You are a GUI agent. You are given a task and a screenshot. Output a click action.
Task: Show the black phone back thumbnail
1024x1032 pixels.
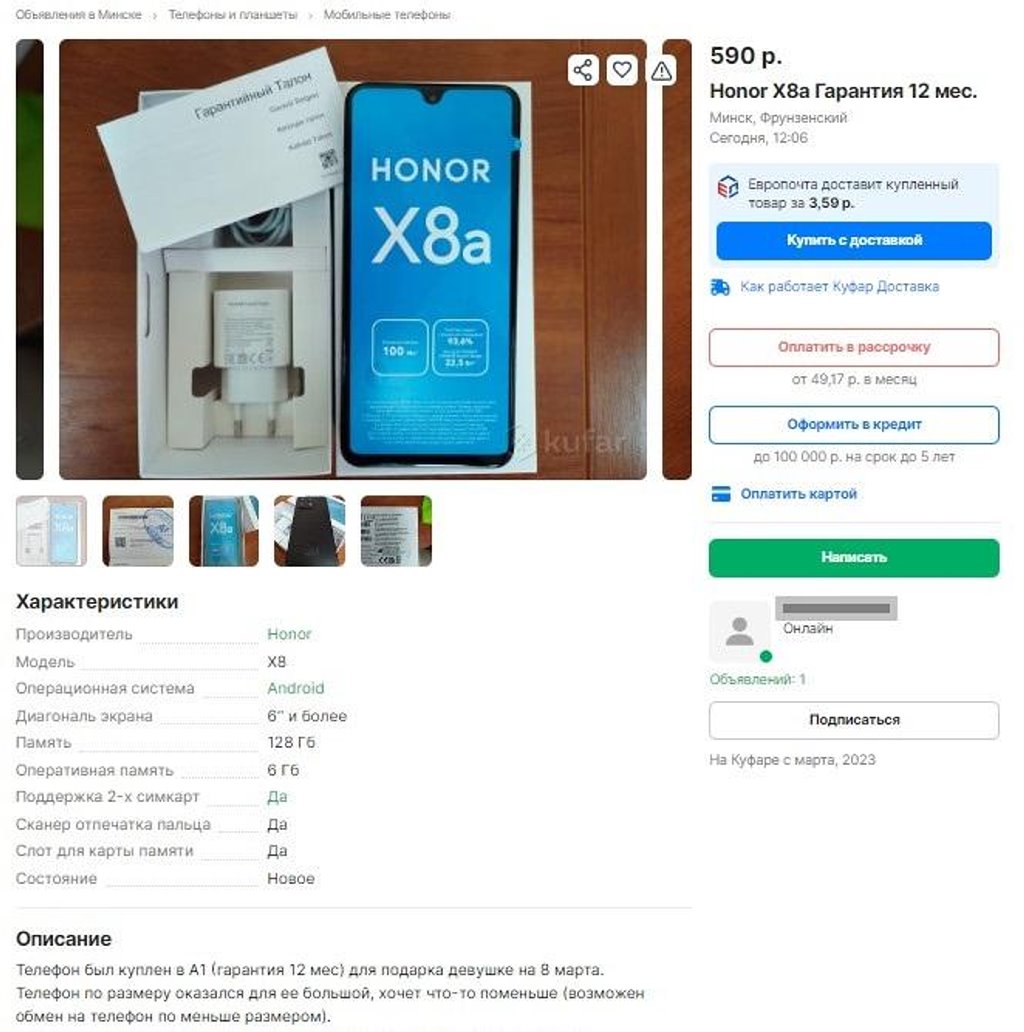point(310,530)
